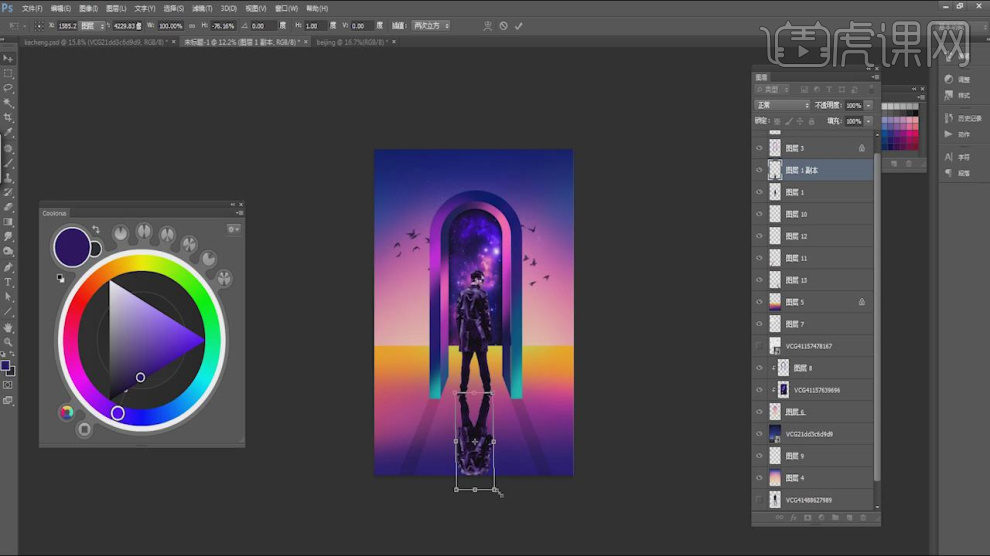Select the Horizontal Type tool

pyautogui.click(x=8, y=282)
